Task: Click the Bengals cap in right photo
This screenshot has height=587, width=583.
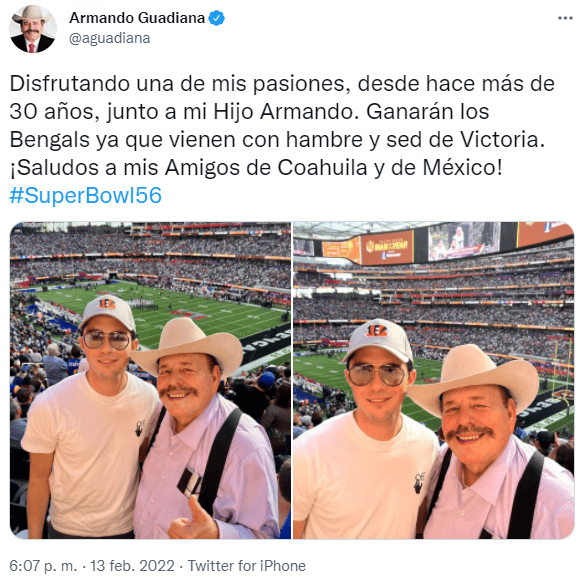Action: coord(378,339)
